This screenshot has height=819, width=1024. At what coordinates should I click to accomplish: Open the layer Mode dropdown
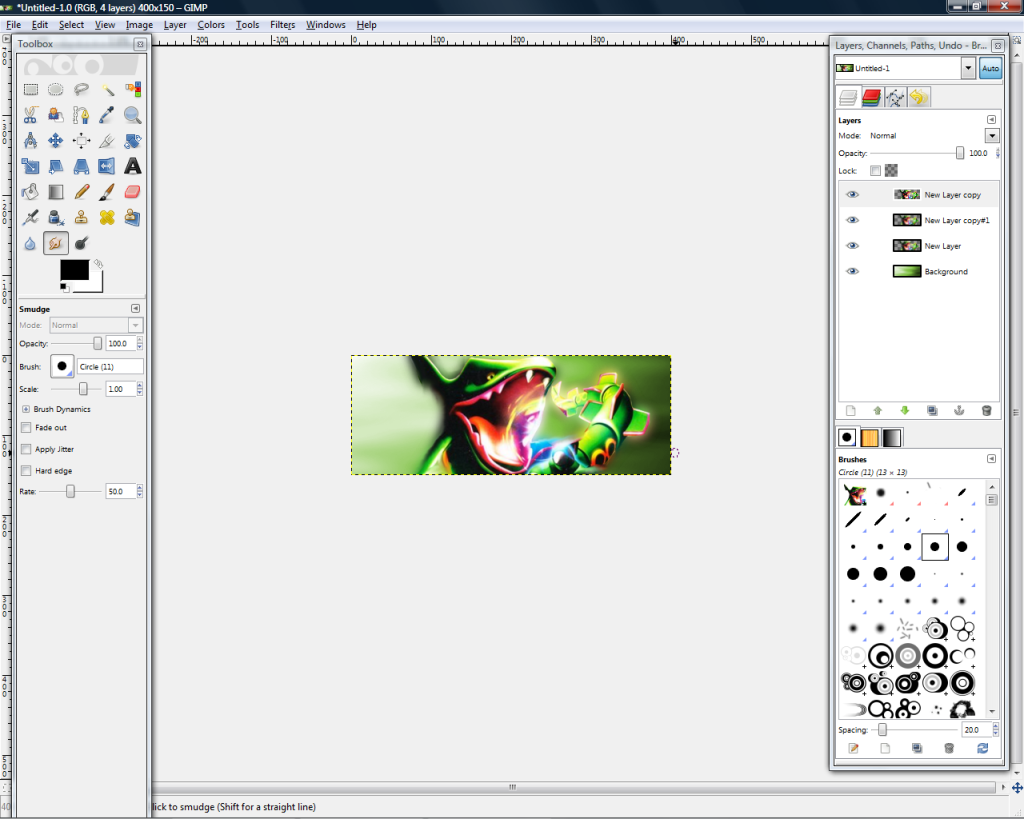992,136
